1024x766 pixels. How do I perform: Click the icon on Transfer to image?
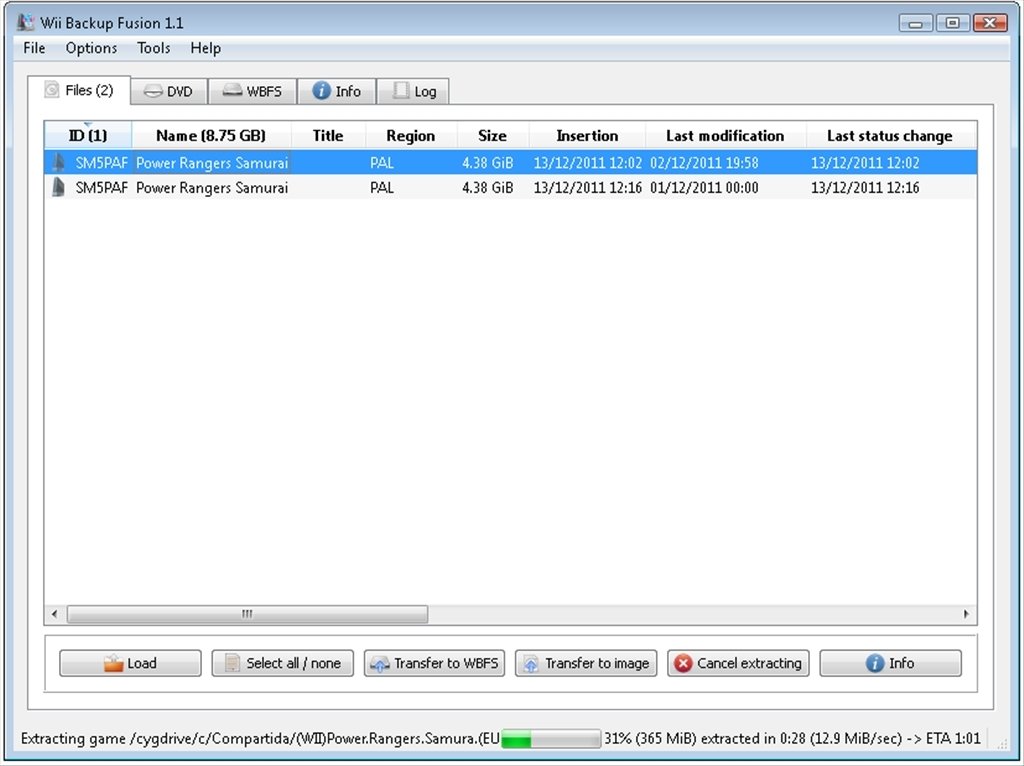[531, 664]
